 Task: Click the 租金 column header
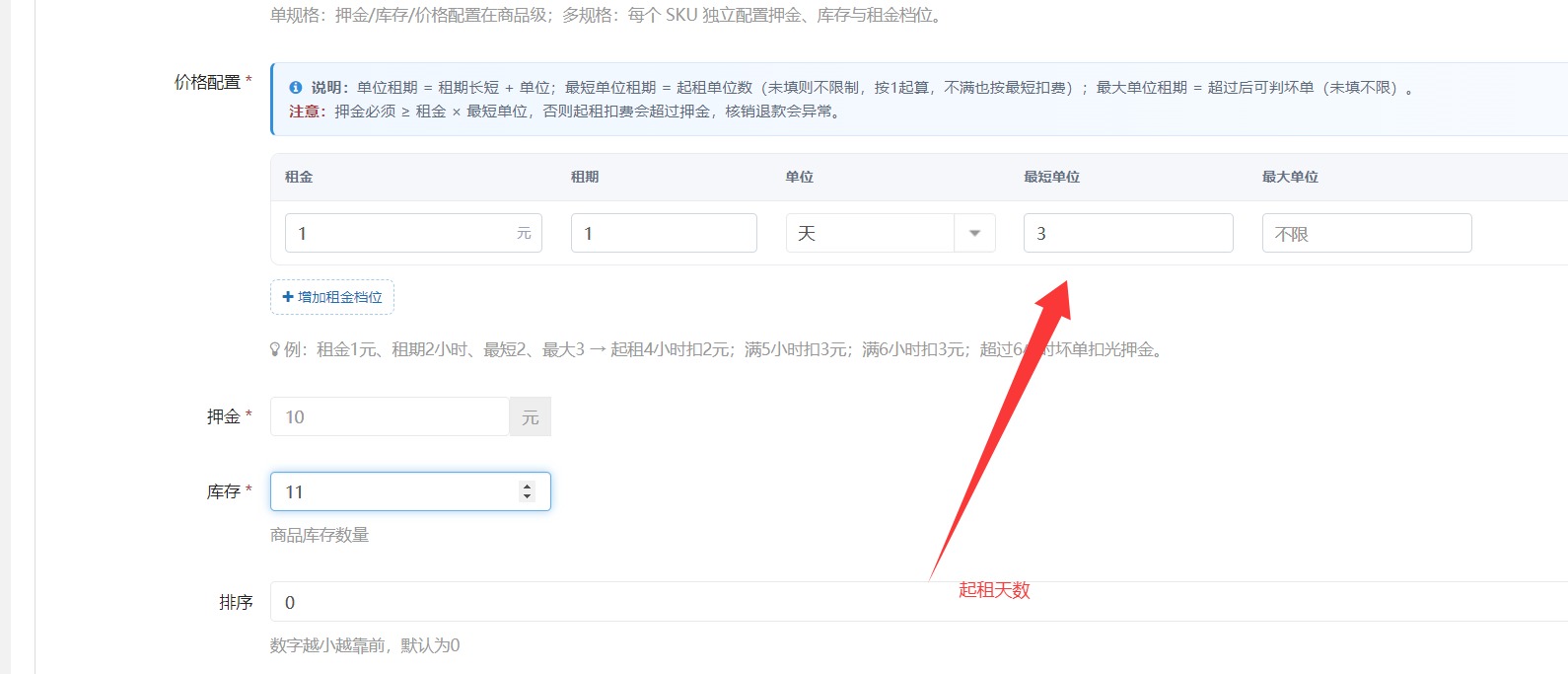pos(299,177)
